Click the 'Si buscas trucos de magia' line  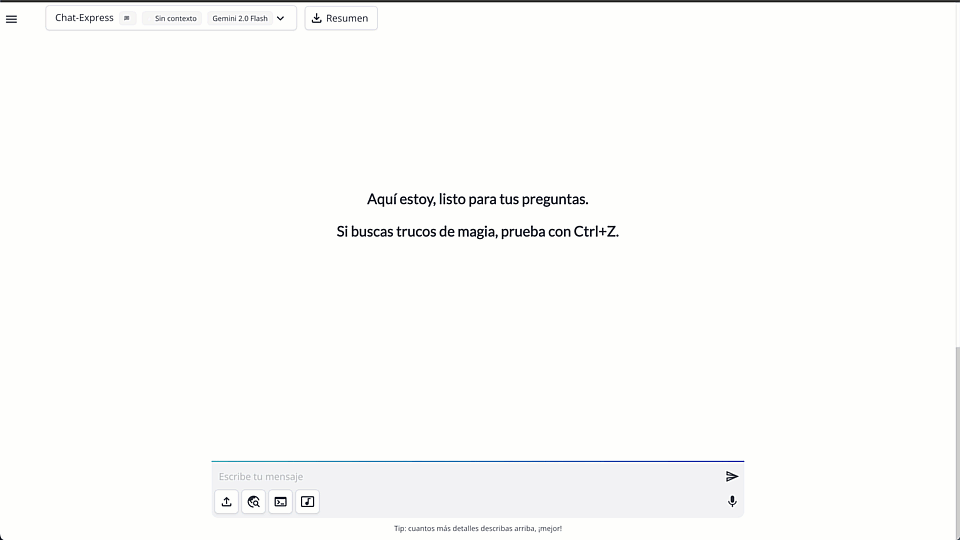click(x=478, y=231)
